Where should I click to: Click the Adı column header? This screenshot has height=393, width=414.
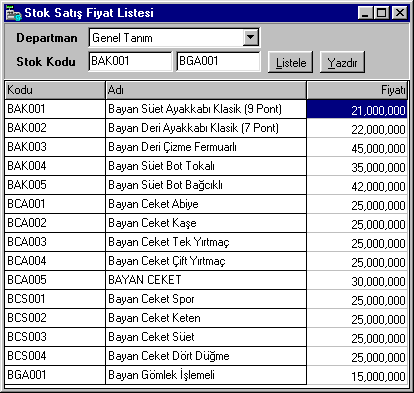(x=206, y=90)
